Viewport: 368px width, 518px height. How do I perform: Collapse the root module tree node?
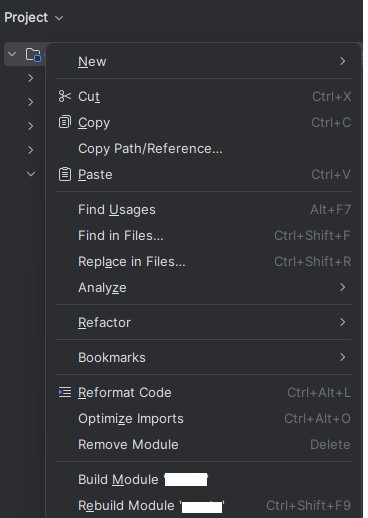(x=12, y=54)
